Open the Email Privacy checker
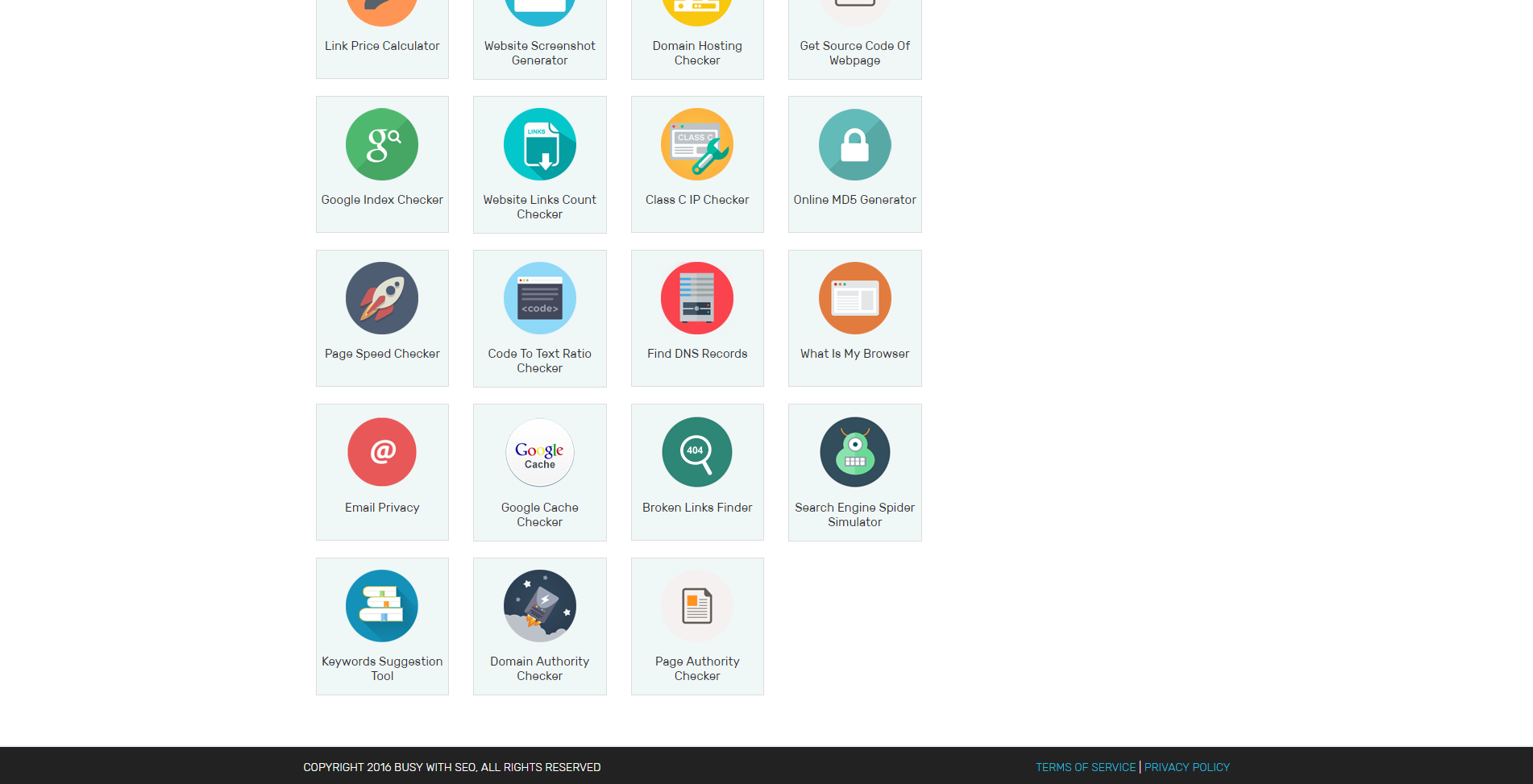 coord(382,471)
